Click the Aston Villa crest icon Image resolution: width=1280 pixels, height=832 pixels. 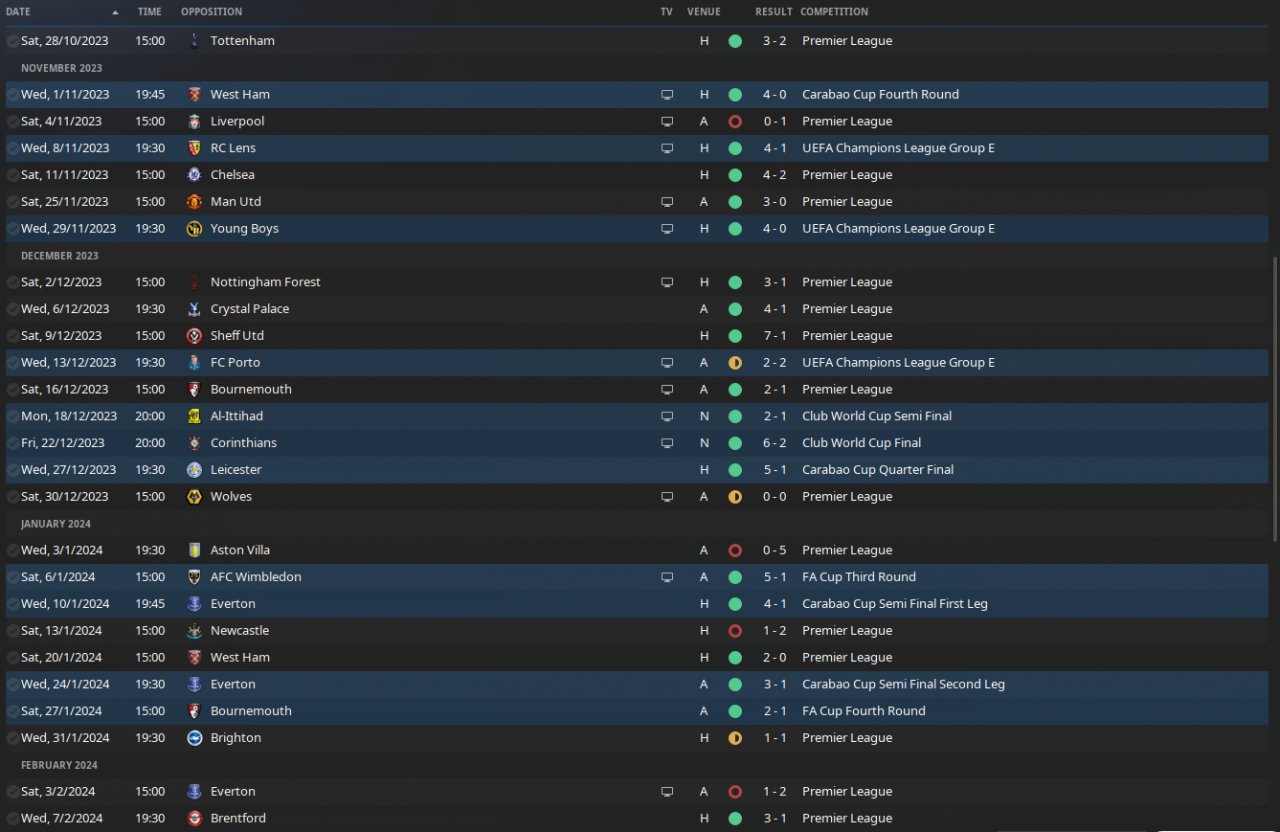tap(194, 550)
